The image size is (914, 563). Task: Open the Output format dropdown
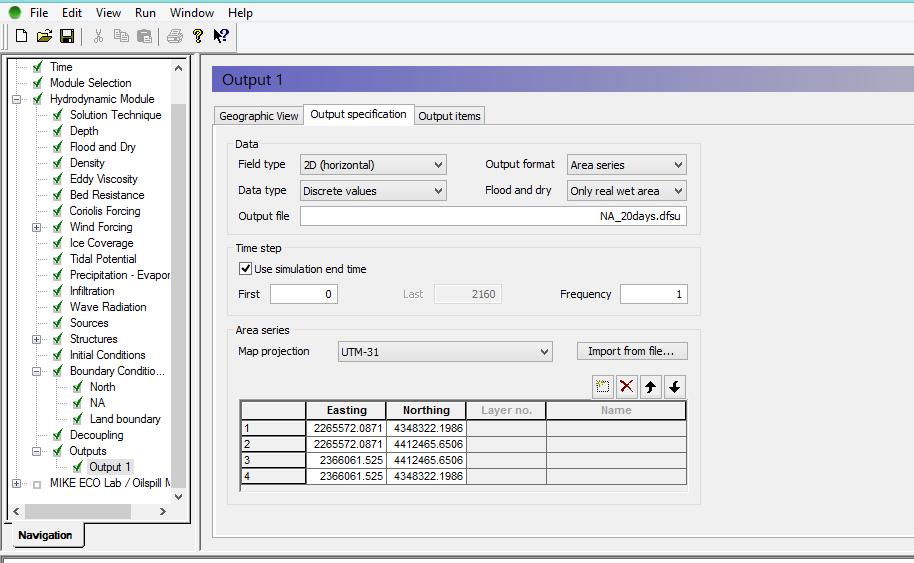pos(627,165)
